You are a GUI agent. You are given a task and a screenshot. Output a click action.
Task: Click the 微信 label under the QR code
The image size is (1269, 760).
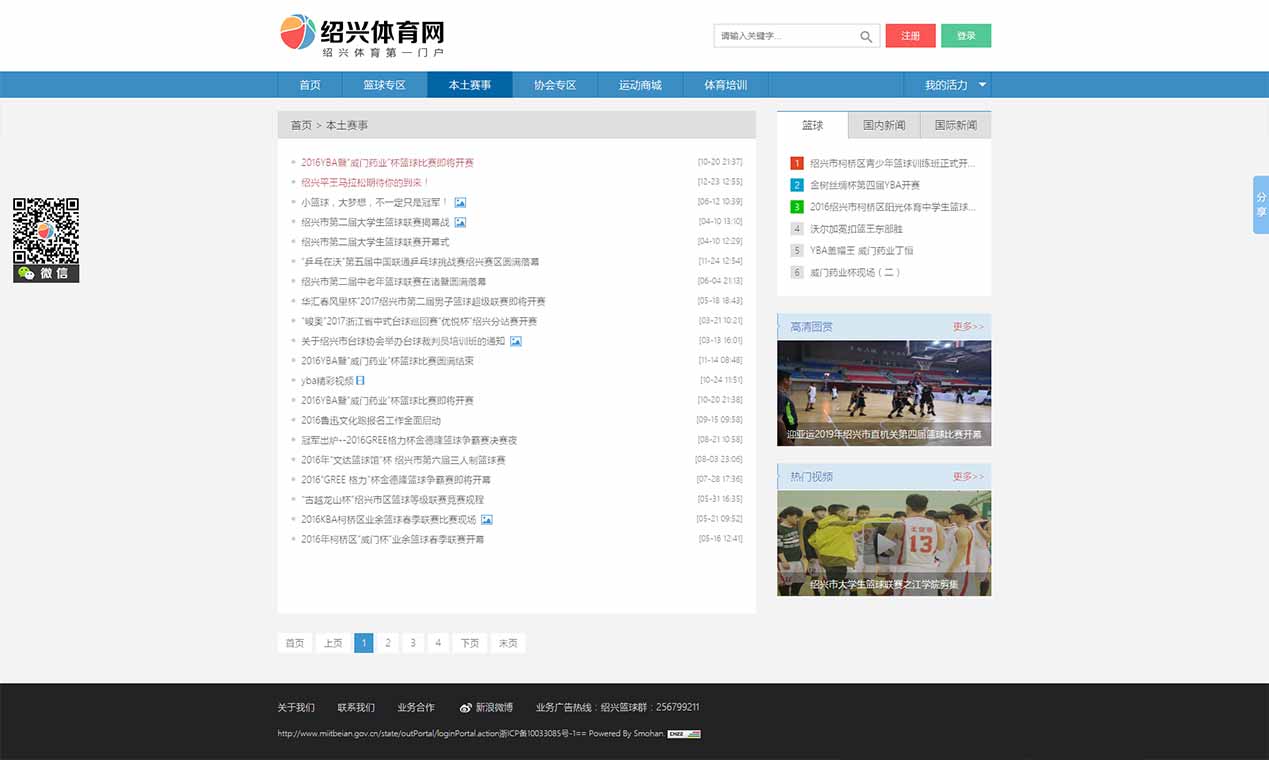[46, 273]
